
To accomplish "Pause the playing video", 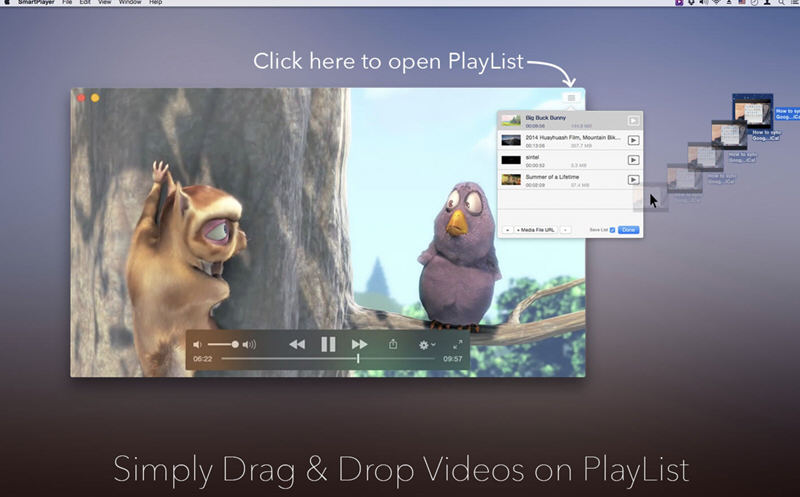I will (328, 344).
